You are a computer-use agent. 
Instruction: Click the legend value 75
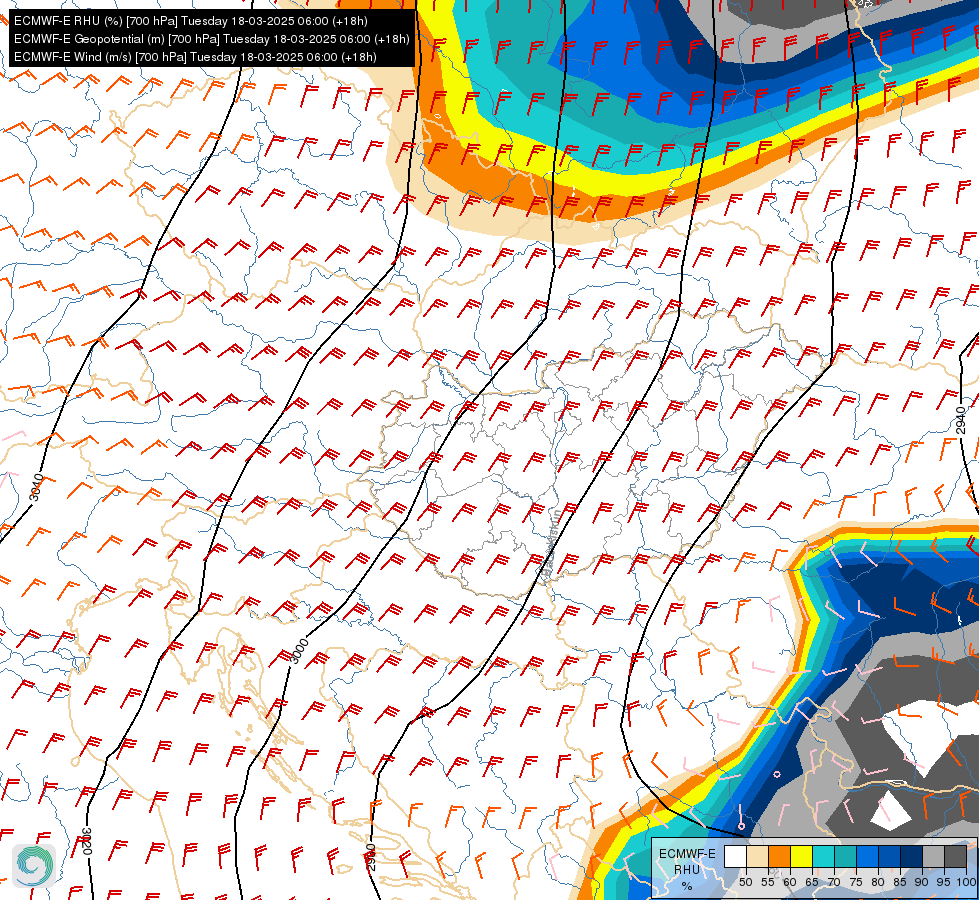pos(856,882)
